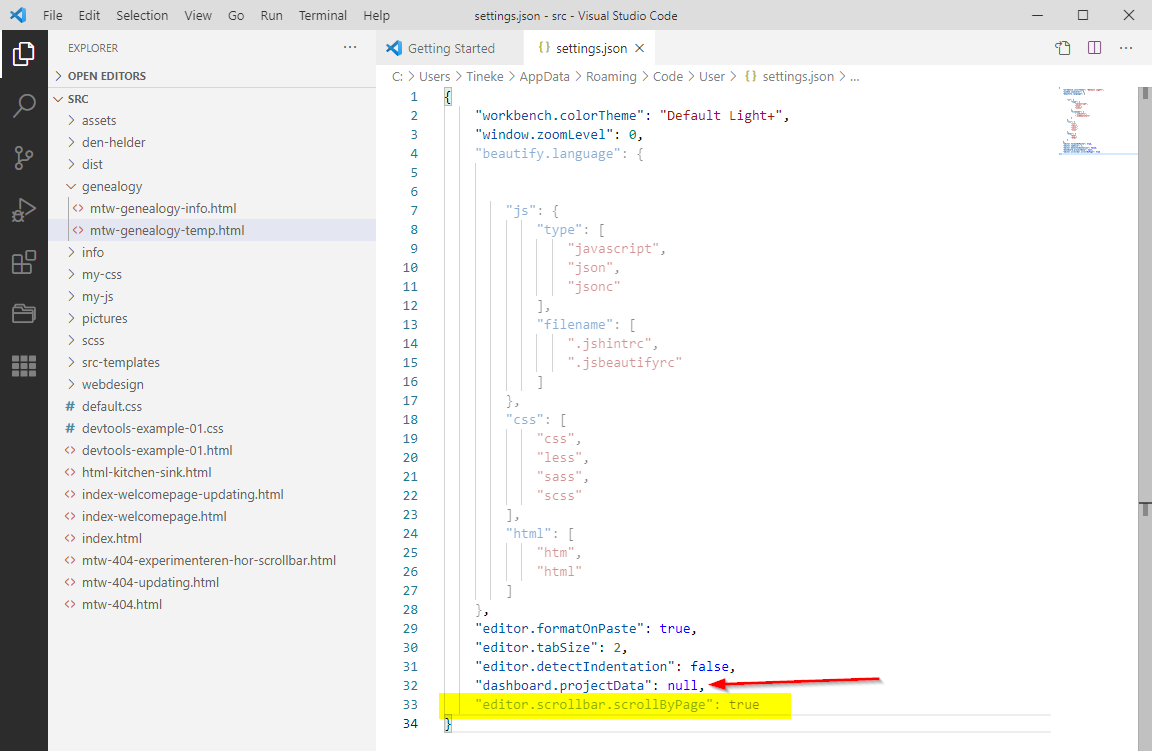Open Explorer views and more actions menu
1152x751 pixels.
coord(350,48)
